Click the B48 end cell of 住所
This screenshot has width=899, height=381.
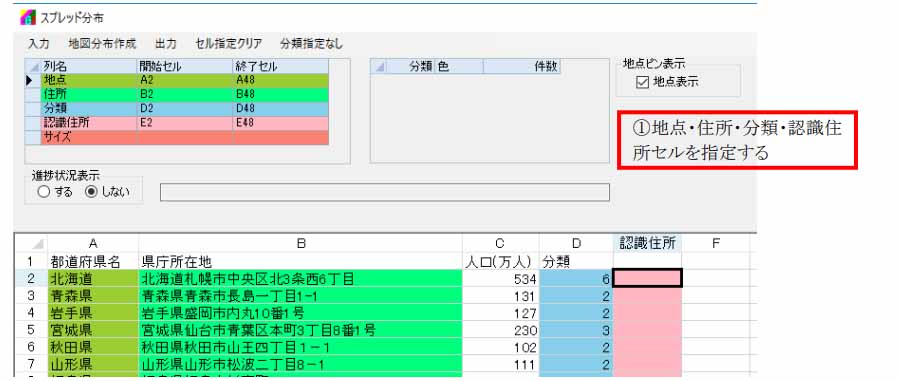[281, 94]
